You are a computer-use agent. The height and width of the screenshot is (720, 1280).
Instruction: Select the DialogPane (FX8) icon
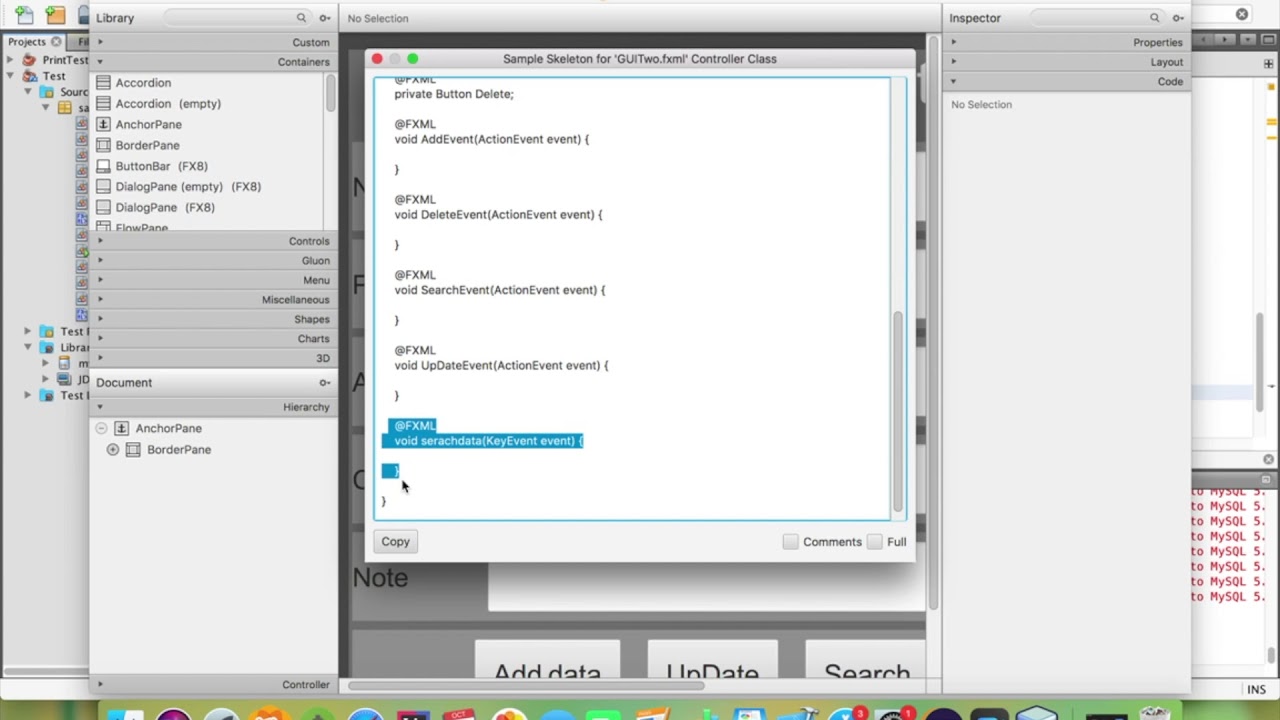point(103,208)
